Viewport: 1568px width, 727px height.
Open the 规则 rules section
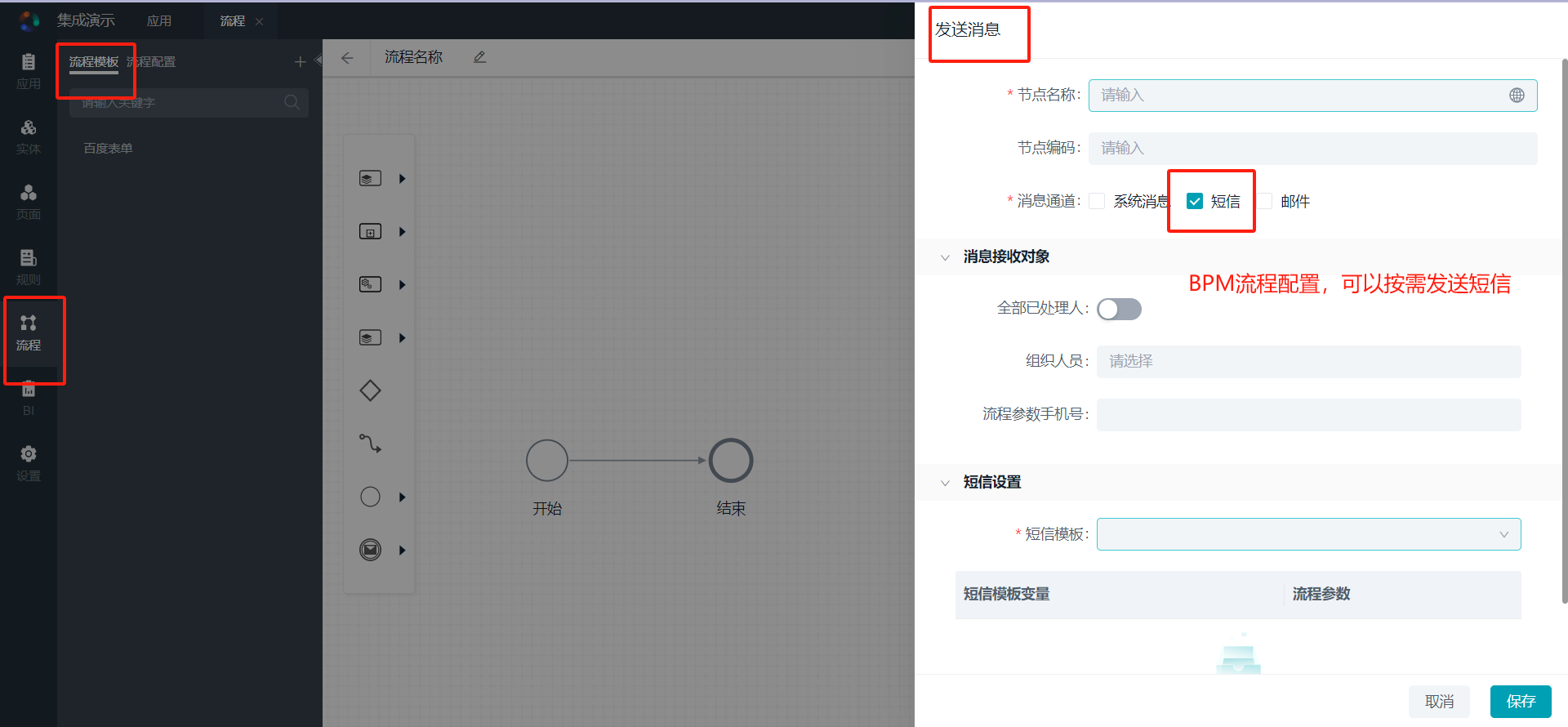pos(29,267)
